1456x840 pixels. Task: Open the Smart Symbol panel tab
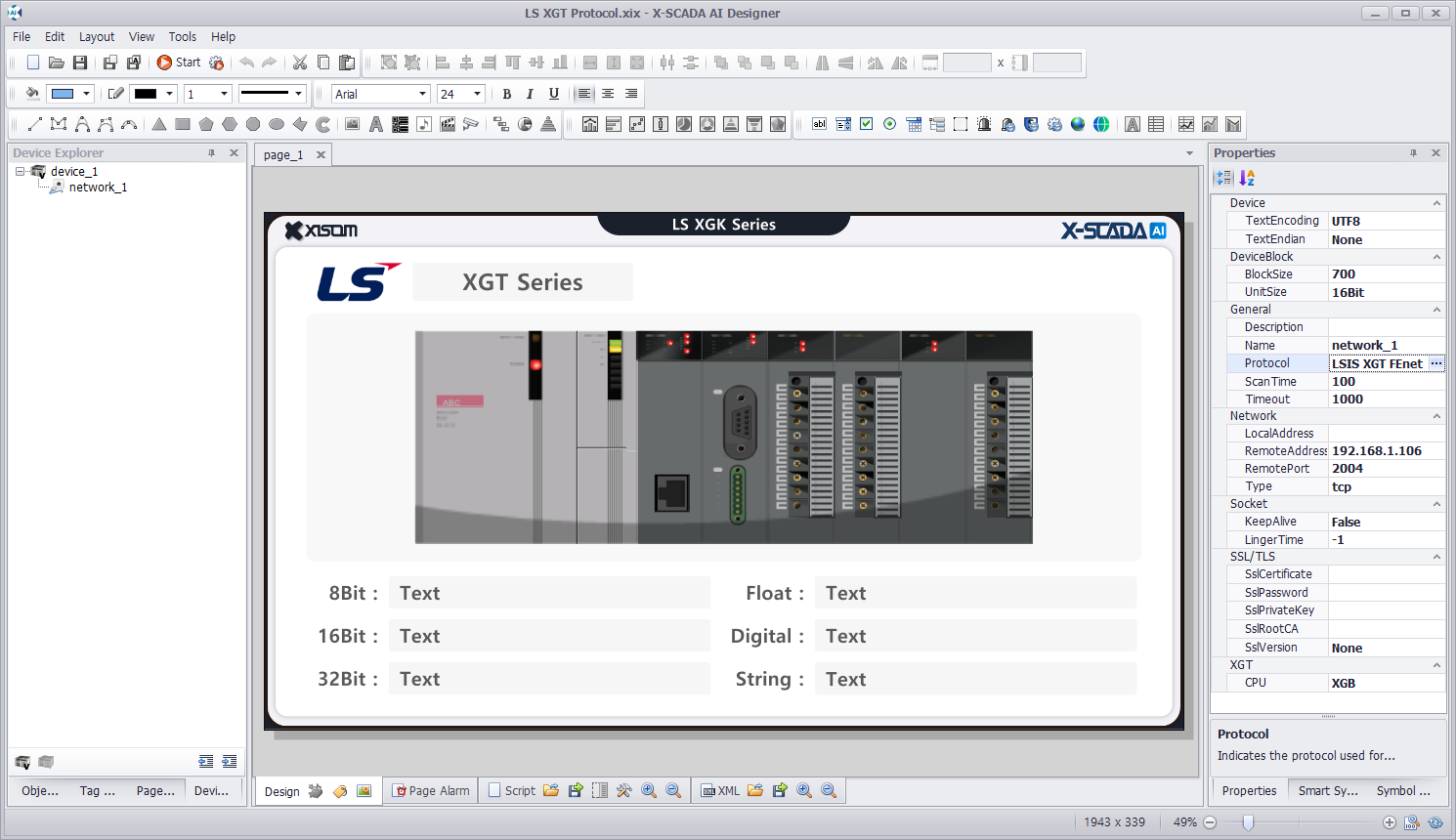click(1327, 791)
